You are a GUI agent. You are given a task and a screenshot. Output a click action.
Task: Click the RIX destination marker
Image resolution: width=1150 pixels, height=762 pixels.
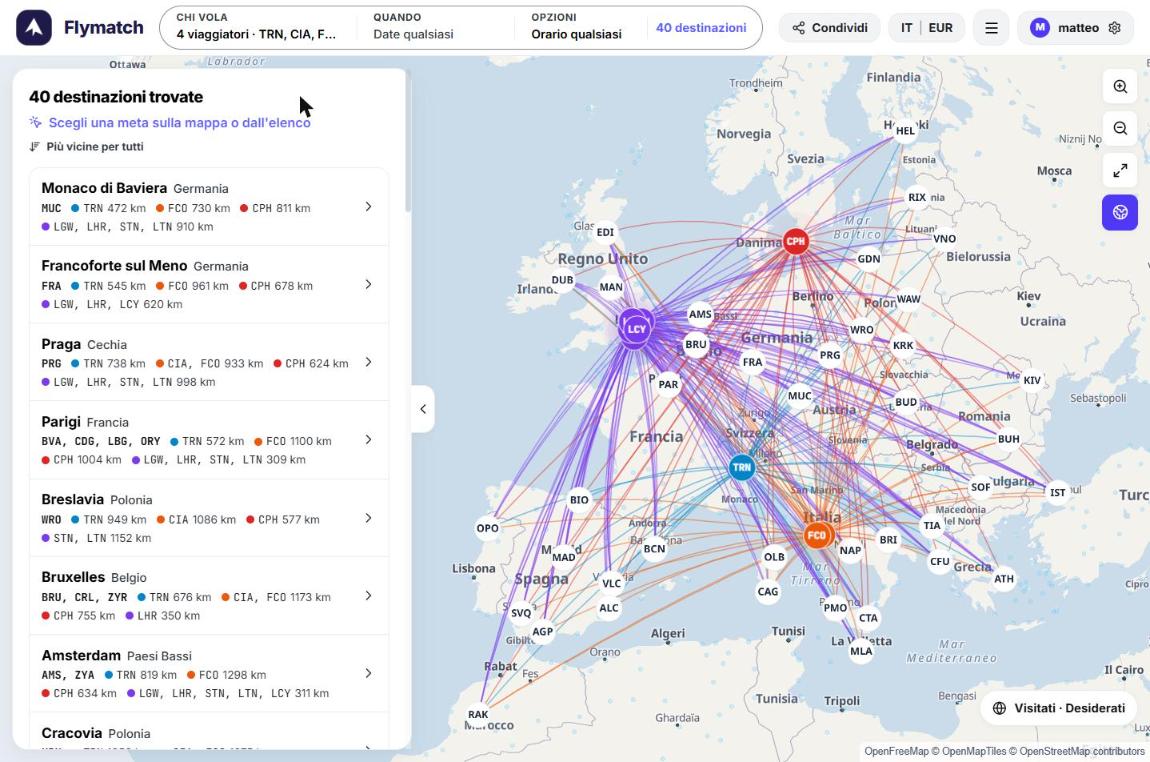tap(917, 197)
